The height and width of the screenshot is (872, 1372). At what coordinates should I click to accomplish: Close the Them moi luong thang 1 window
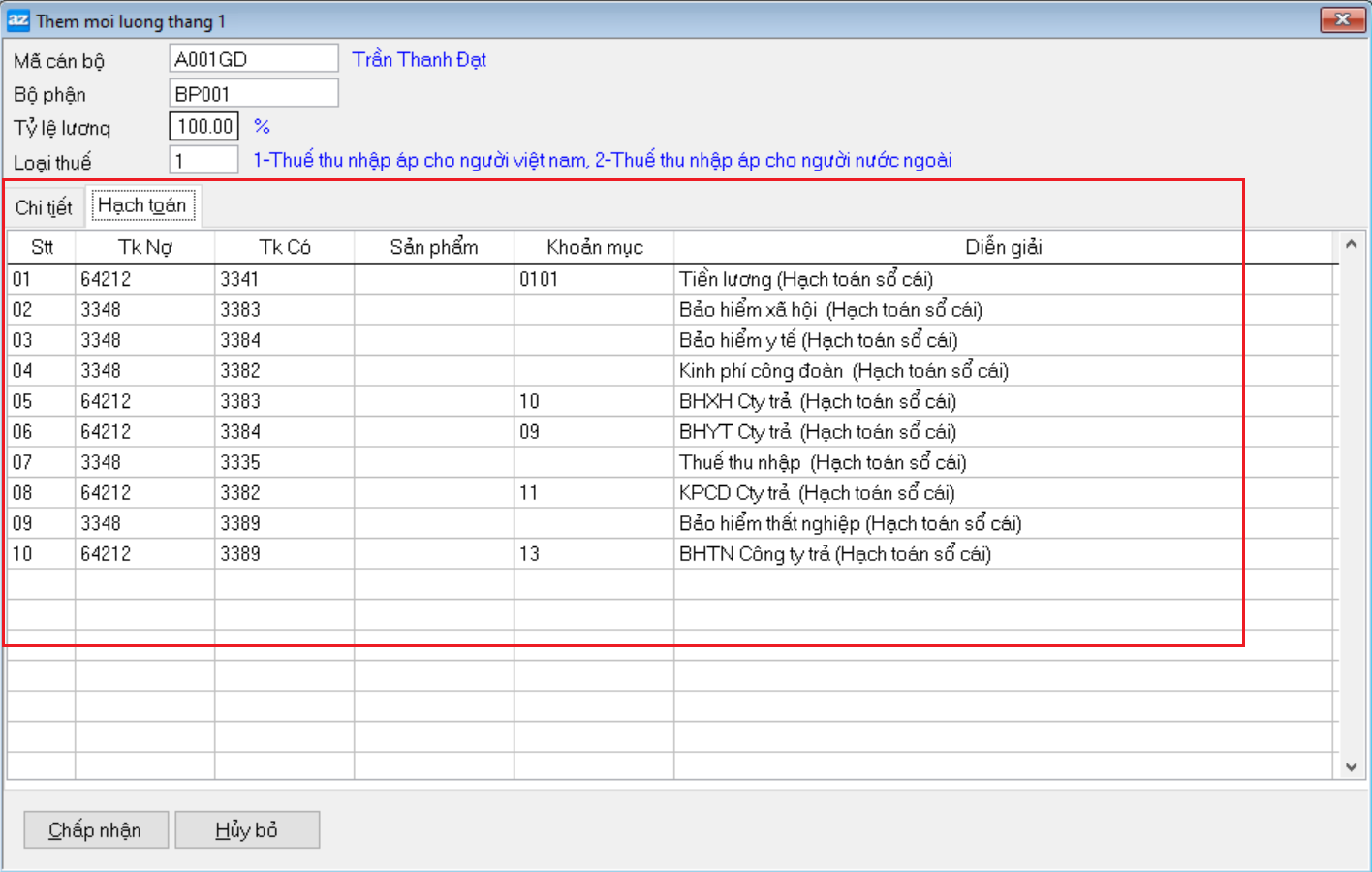[1342, 19]
